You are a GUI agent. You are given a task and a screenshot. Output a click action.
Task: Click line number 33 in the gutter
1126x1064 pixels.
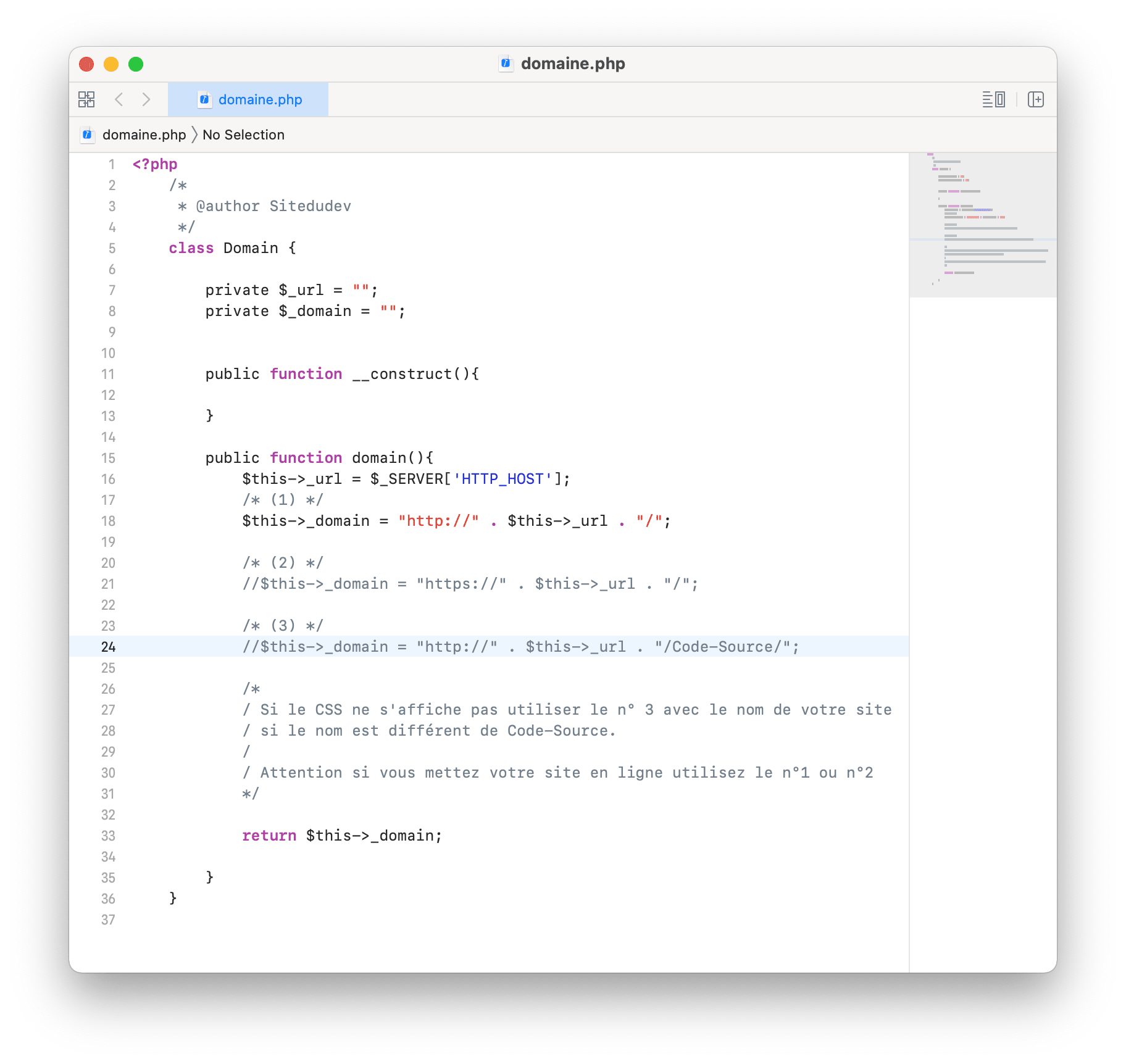point(109,836)
